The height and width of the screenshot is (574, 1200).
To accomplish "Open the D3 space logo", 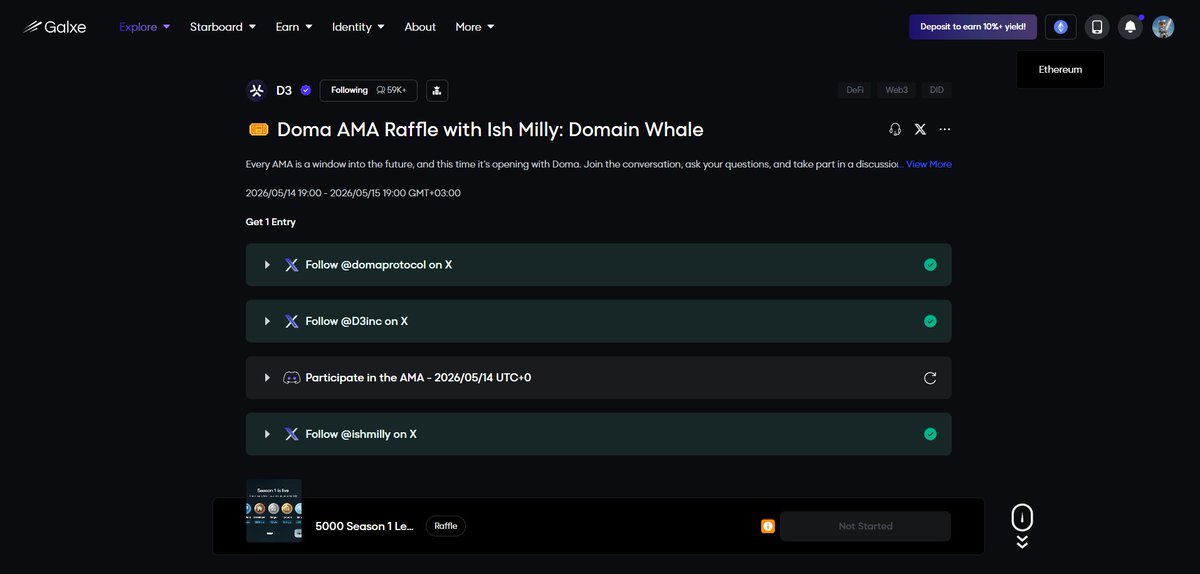I will 257,90.
